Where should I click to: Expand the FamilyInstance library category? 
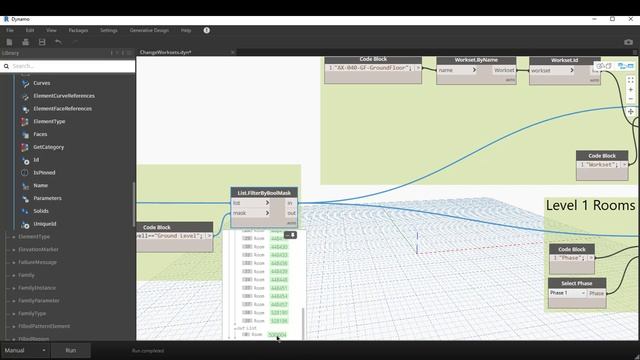pyautogui.click(x=14, y=288)
